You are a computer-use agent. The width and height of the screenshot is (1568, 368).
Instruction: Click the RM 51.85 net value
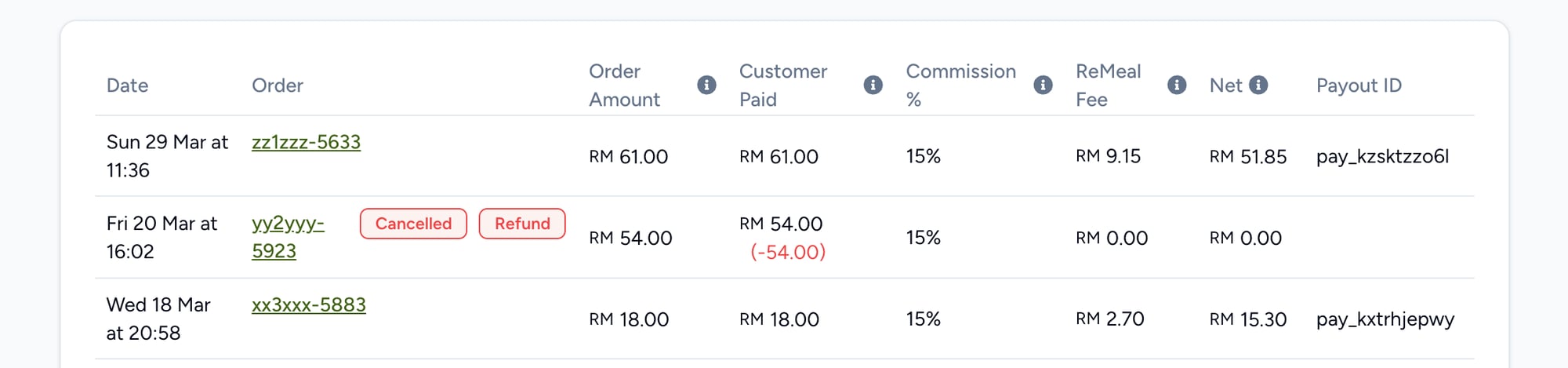point(1247,157)
